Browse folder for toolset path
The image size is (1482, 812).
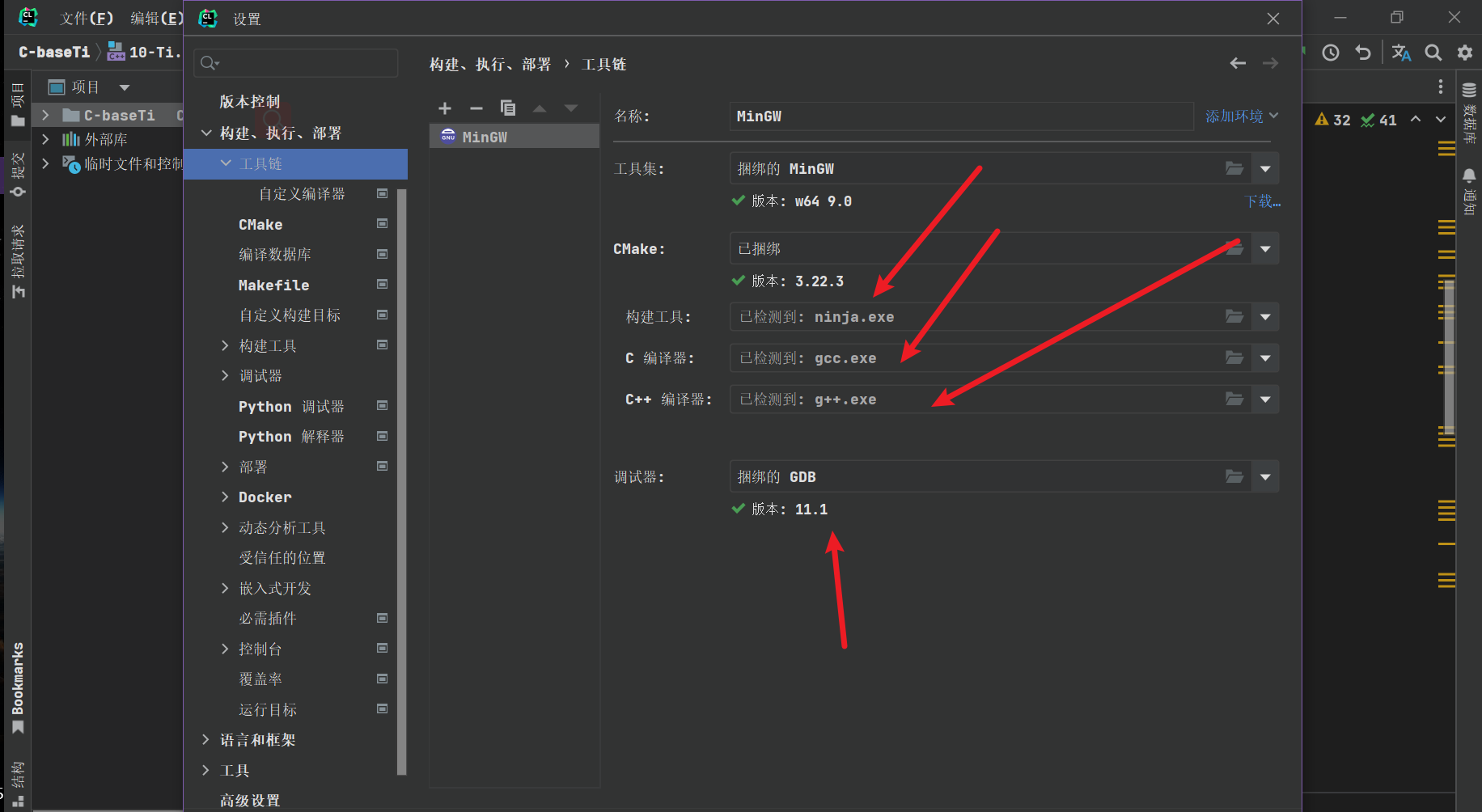click(1234, 168)
